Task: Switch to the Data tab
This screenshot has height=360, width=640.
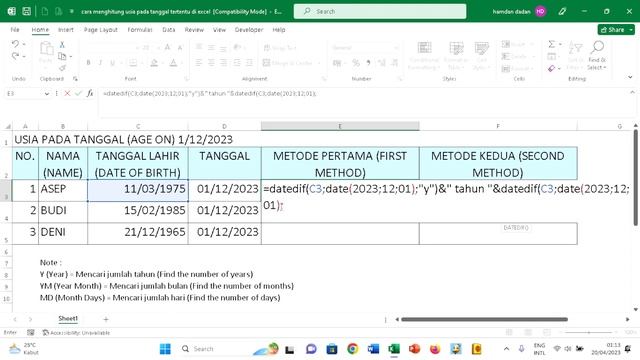Action: click(169, 30)
